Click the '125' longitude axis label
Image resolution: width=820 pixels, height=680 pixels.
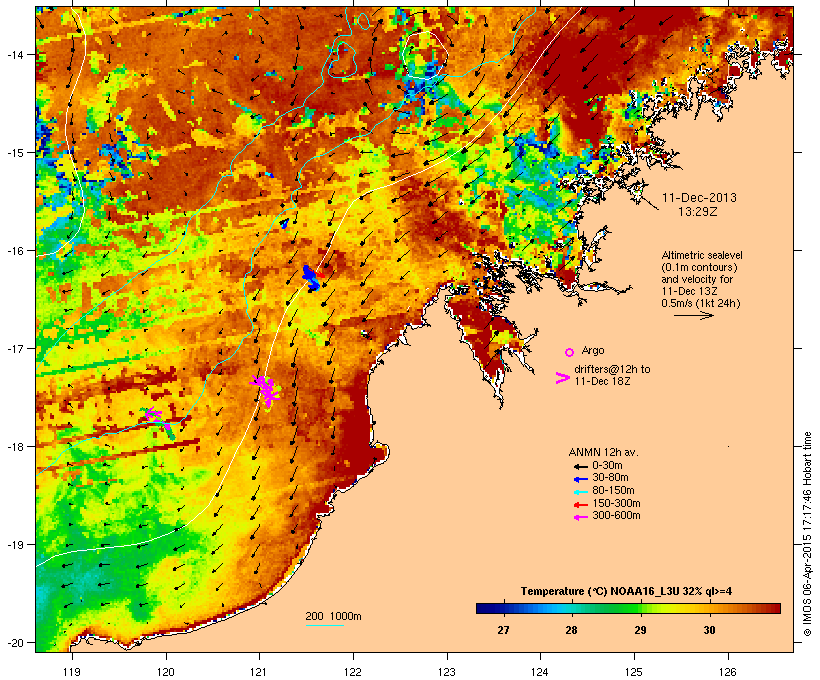tap(634, 672)
